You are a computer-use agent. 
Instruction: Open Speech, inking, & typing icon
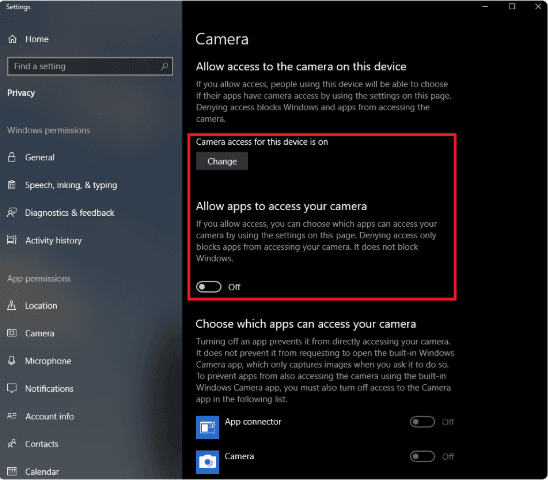point(12,185)
